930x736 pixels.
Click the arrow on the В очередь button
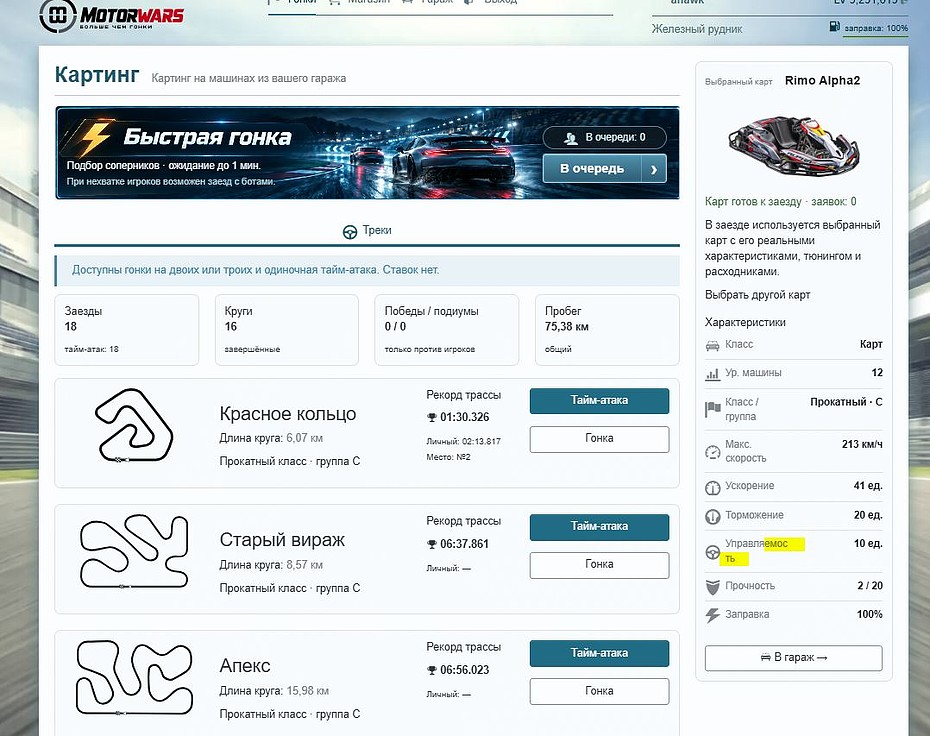coord(654,169)
